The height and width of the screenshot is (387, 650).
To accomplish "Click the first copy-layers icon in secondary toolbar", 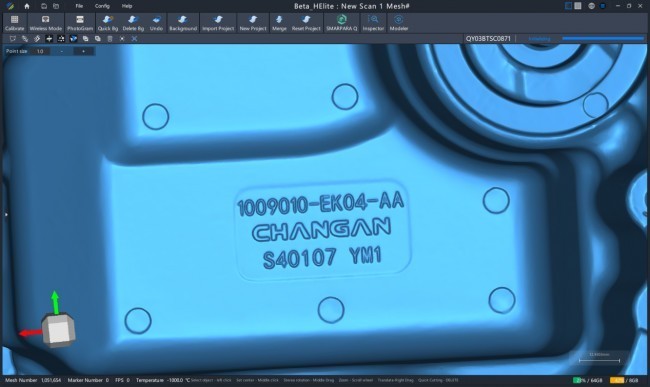I will [85, 39].
